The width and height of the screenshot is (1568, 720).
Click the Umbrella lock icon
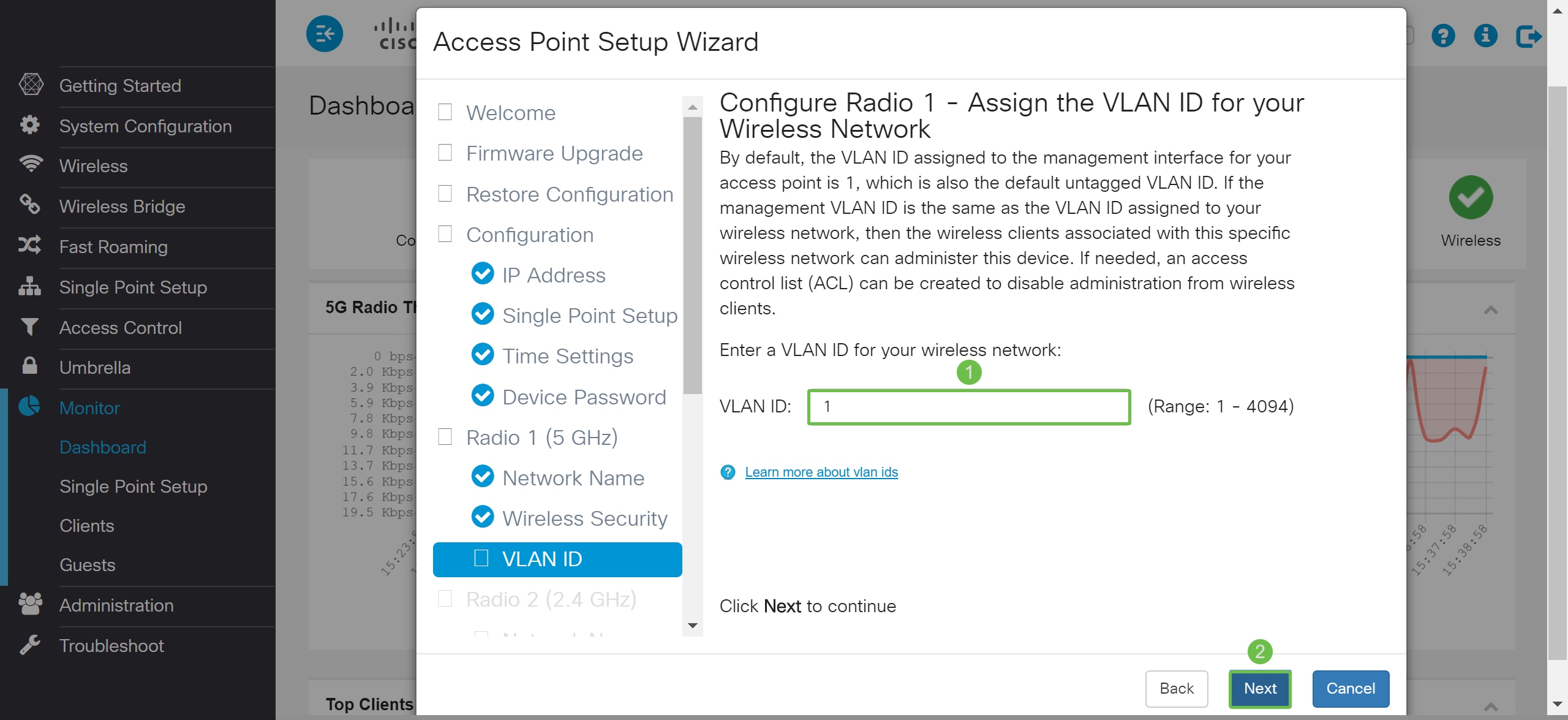coord(29,366)
